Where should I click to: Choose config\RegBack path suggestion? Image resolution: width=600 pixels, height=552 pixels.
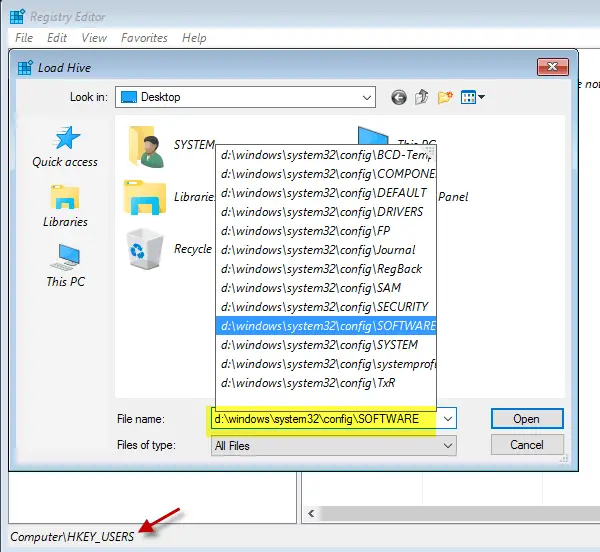point(326,269)
